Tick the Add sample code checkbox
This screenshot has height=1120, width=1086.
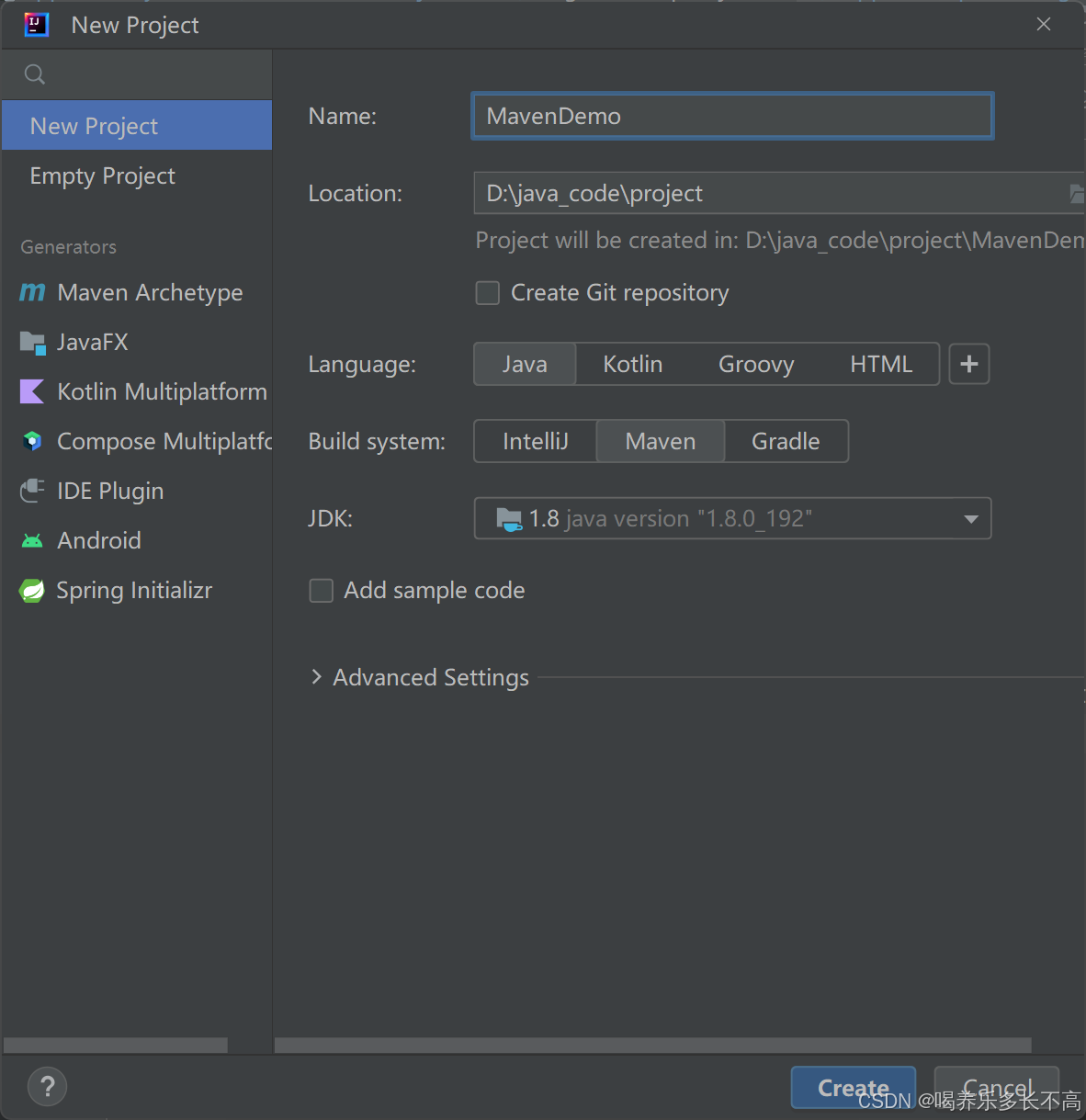point(322,591)
